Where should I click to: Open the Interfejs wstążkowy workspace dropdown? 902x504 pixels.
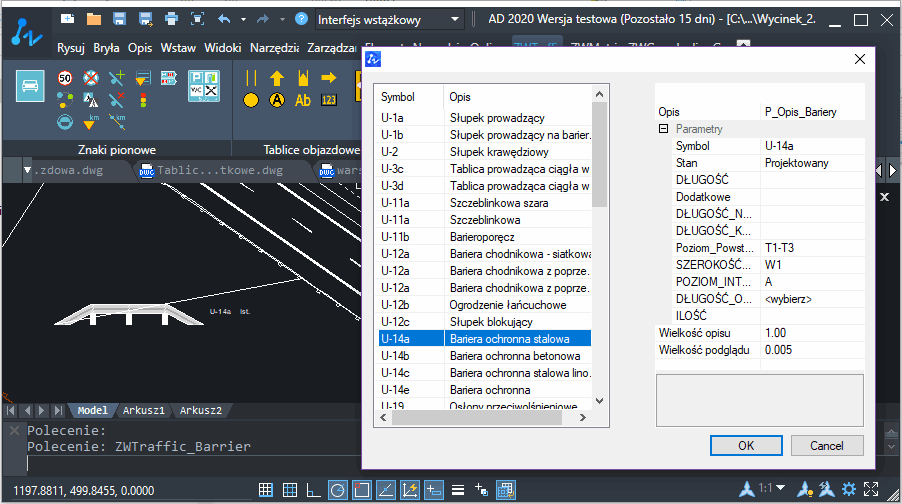coord(389,20)
